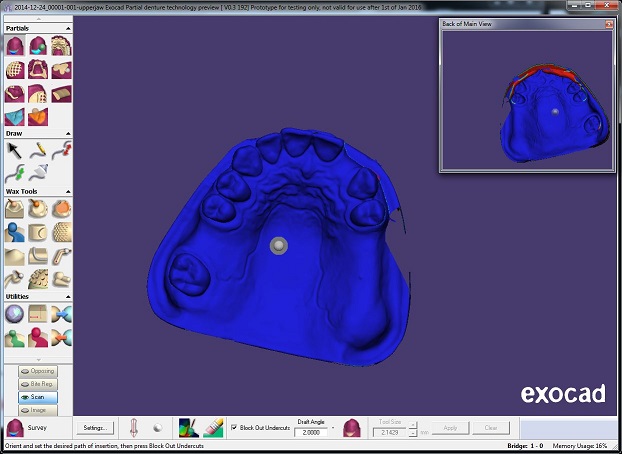The image size is (622, 454).
Task: Toggle Bite Reg. visibility
Action: (x=38, y=384)
